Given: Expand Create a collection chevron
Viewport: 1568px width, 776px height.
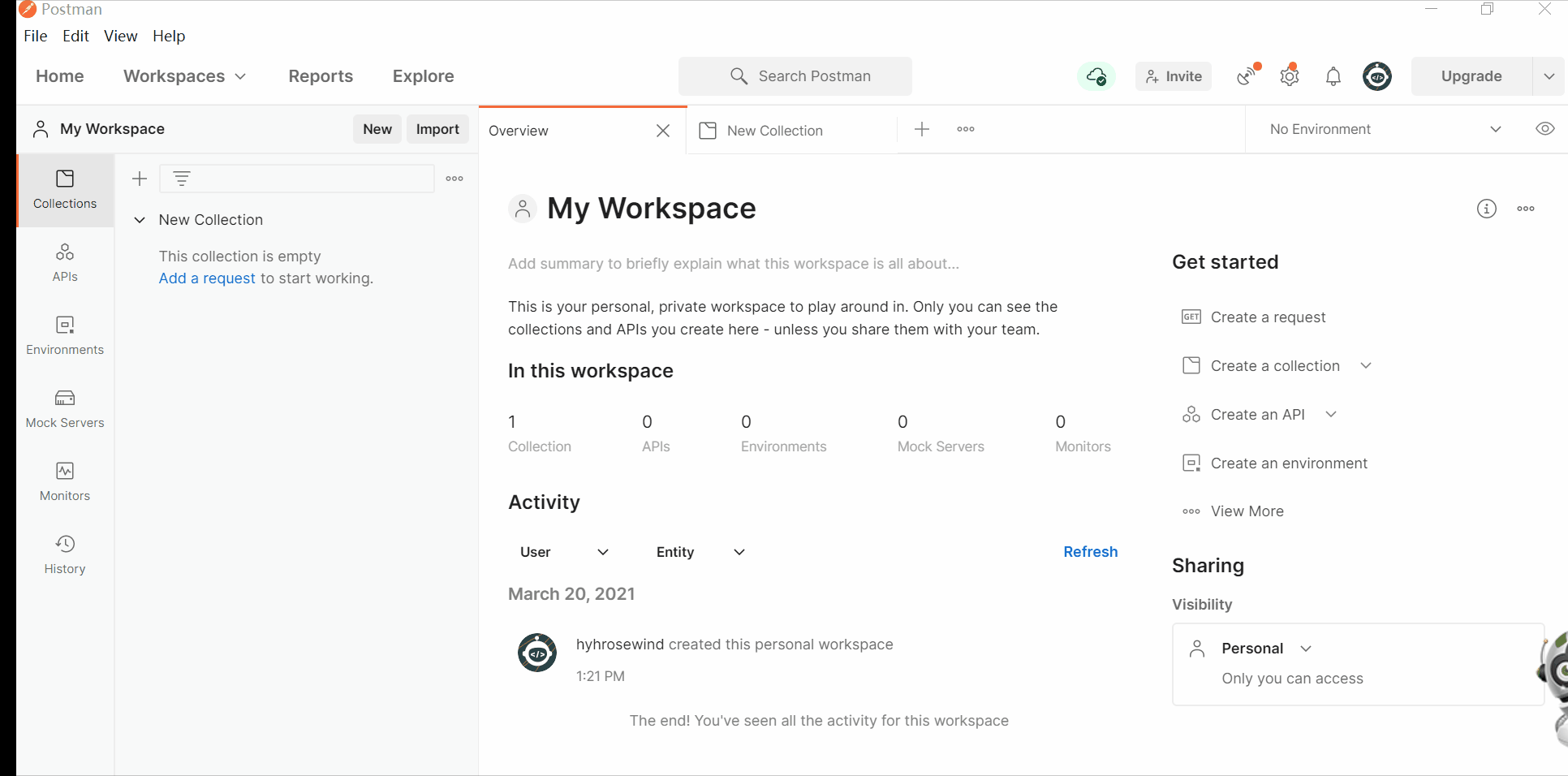Looking at the screenshot, I should [1366, 365].
